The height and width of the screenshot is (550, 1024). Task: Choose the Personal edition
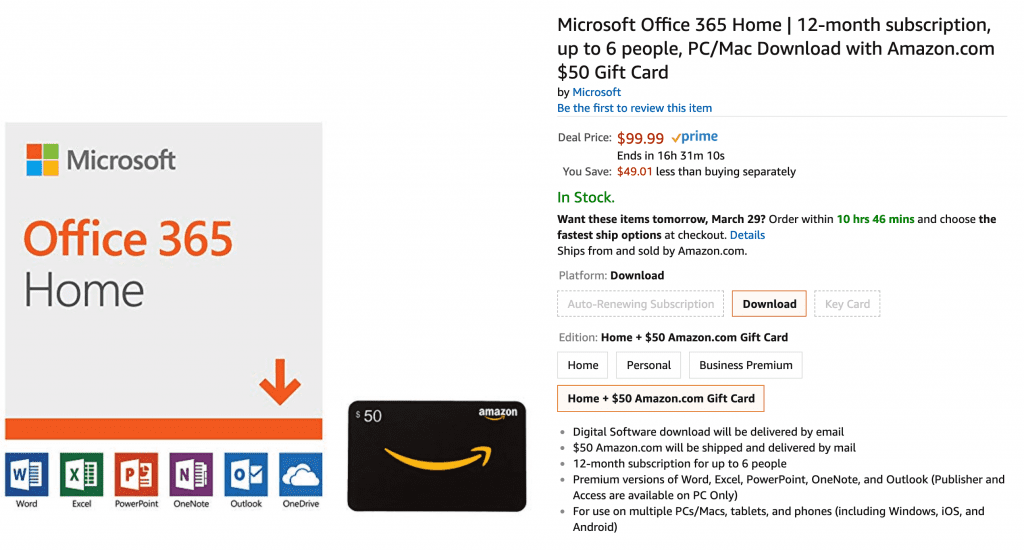(x=648, y=365)
